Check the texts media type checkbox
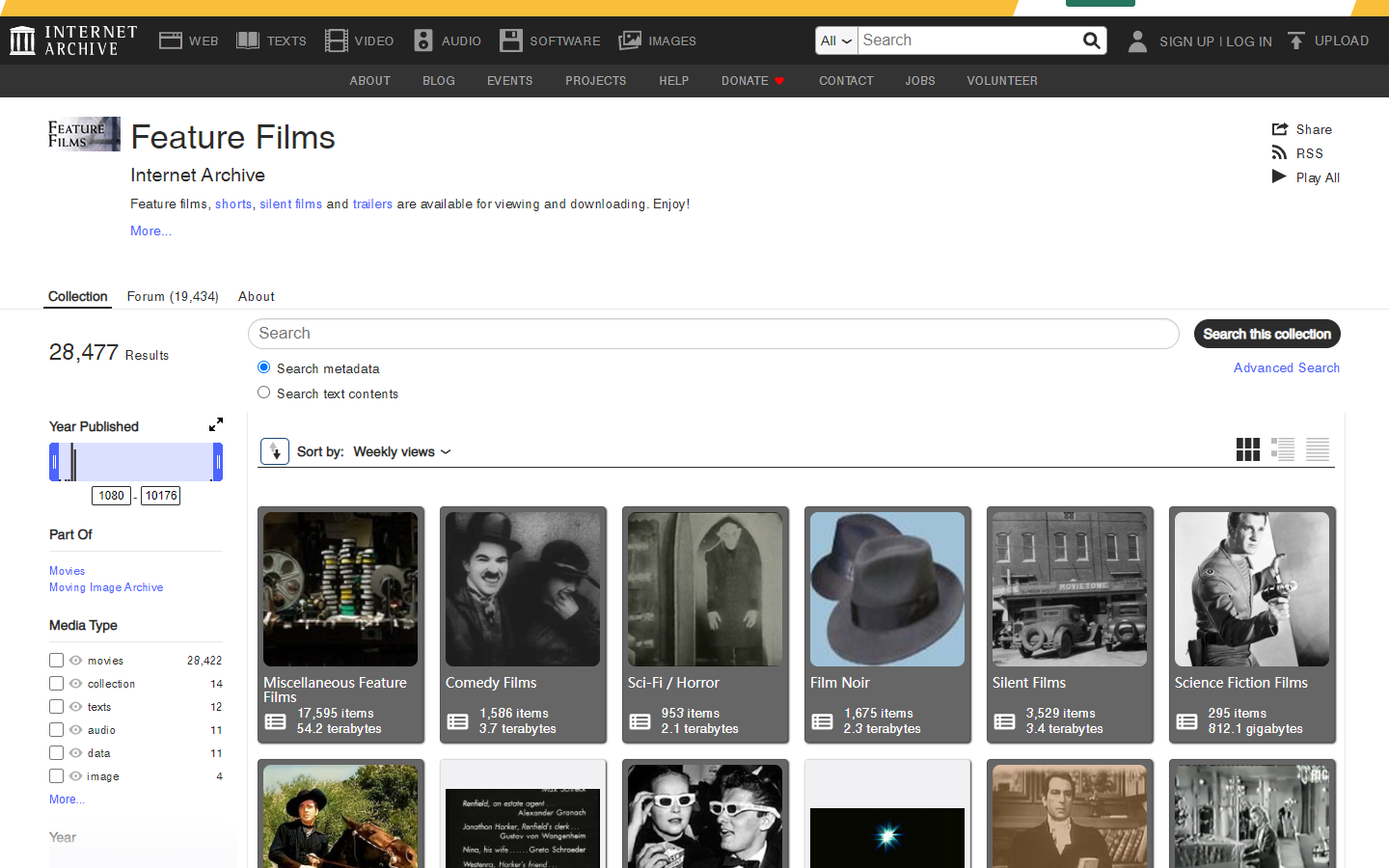Viewport: 1389px width, 868px height. pos(57,707)
